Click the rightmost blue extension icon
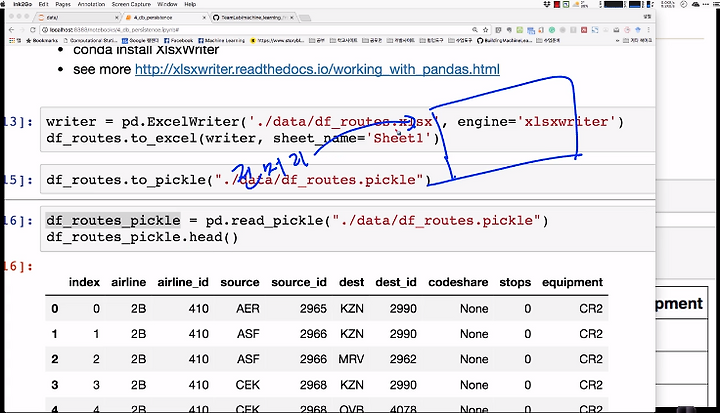The image size is (720, 413). point(638,30)
